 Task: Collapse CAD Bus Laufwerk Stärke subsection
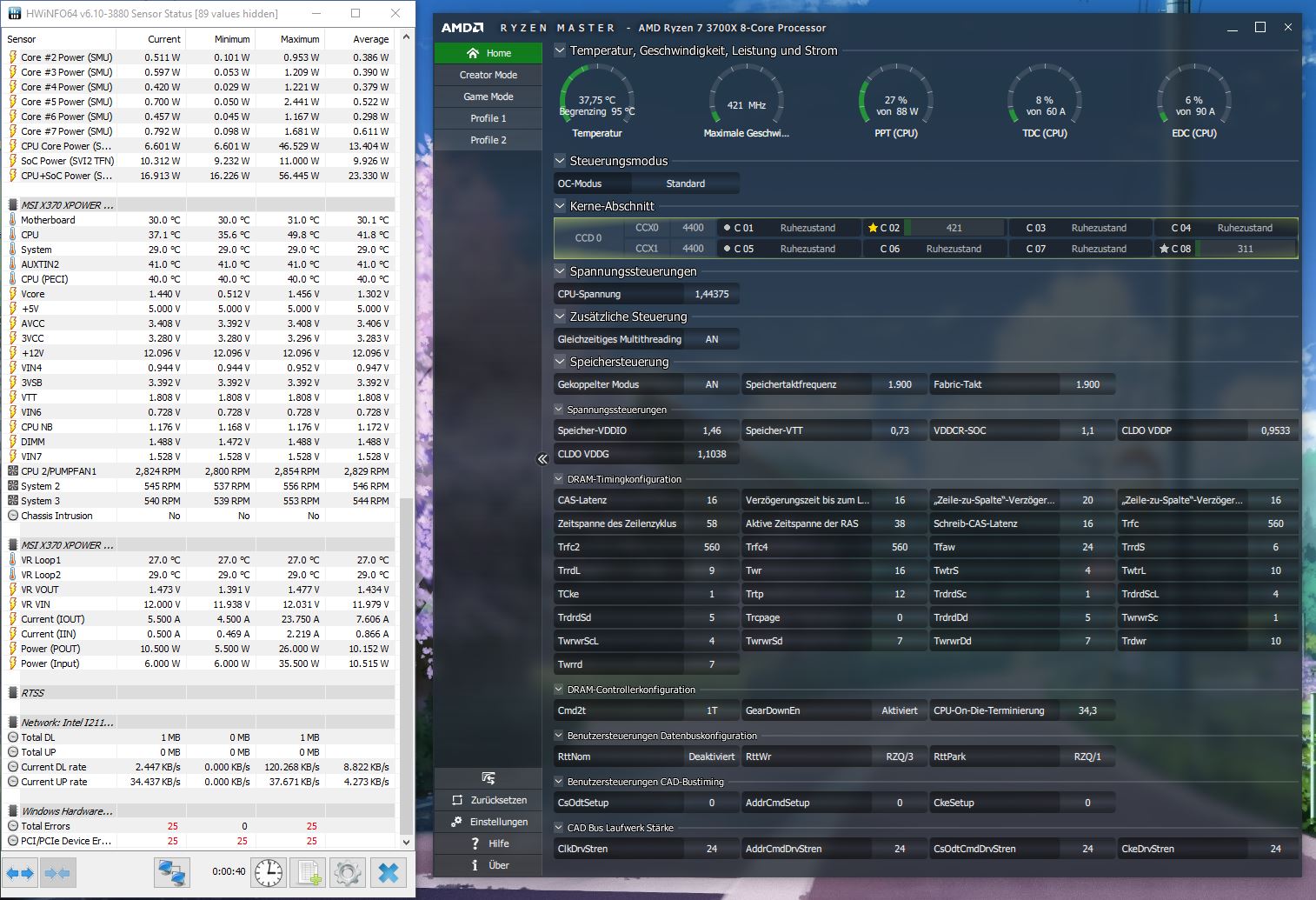click(559, 828)
